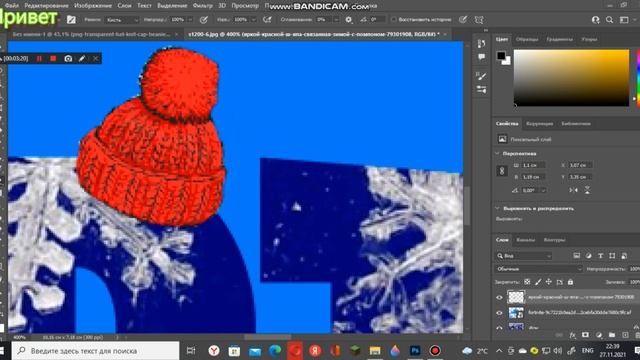
Task: Open the brush mode Кисть dropdown
Action: tap(122, 20)
